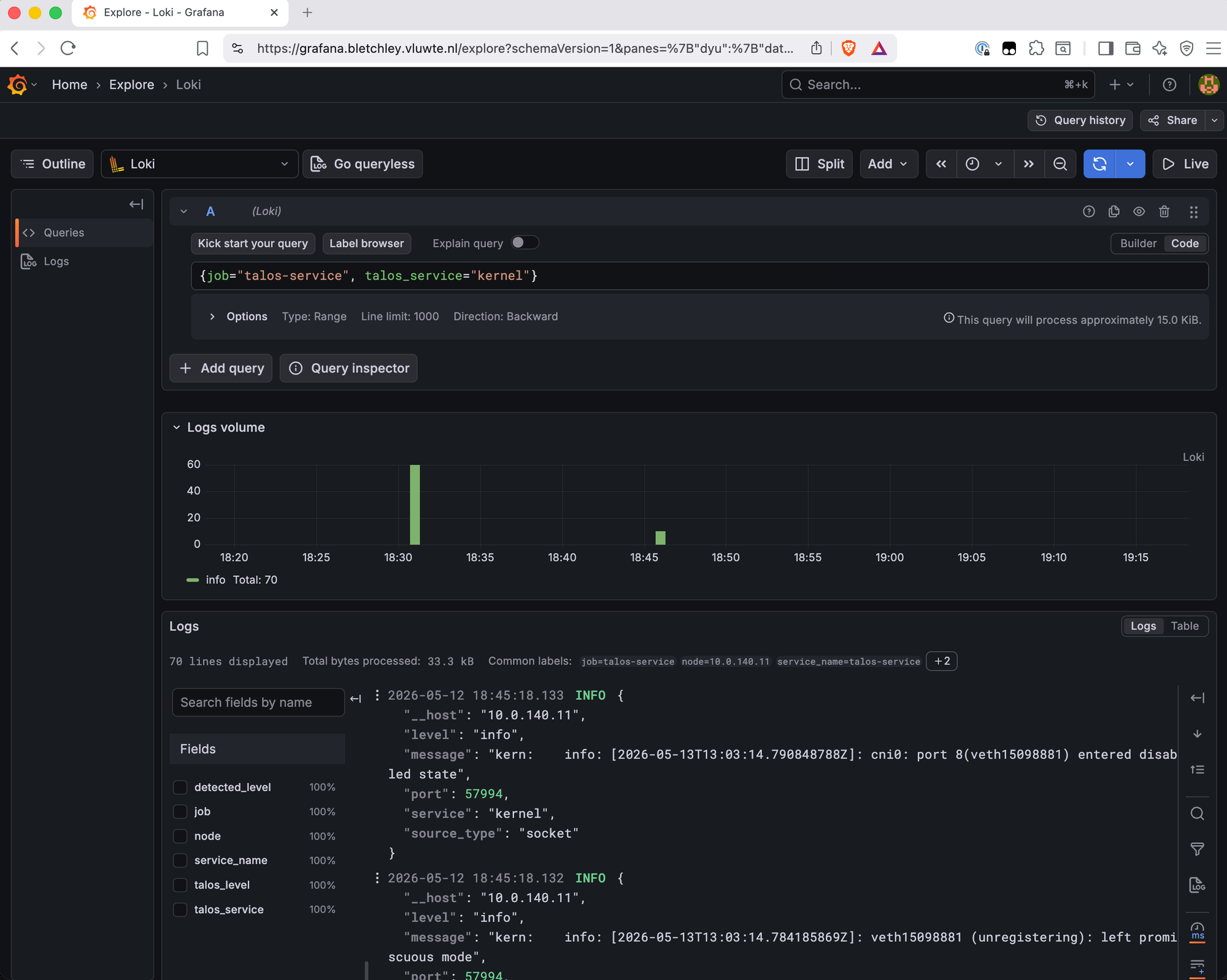This screenshot has height=980, width=1227.
Task: Toggle the millisecond timestamp icon
Action: (1197, 932)
